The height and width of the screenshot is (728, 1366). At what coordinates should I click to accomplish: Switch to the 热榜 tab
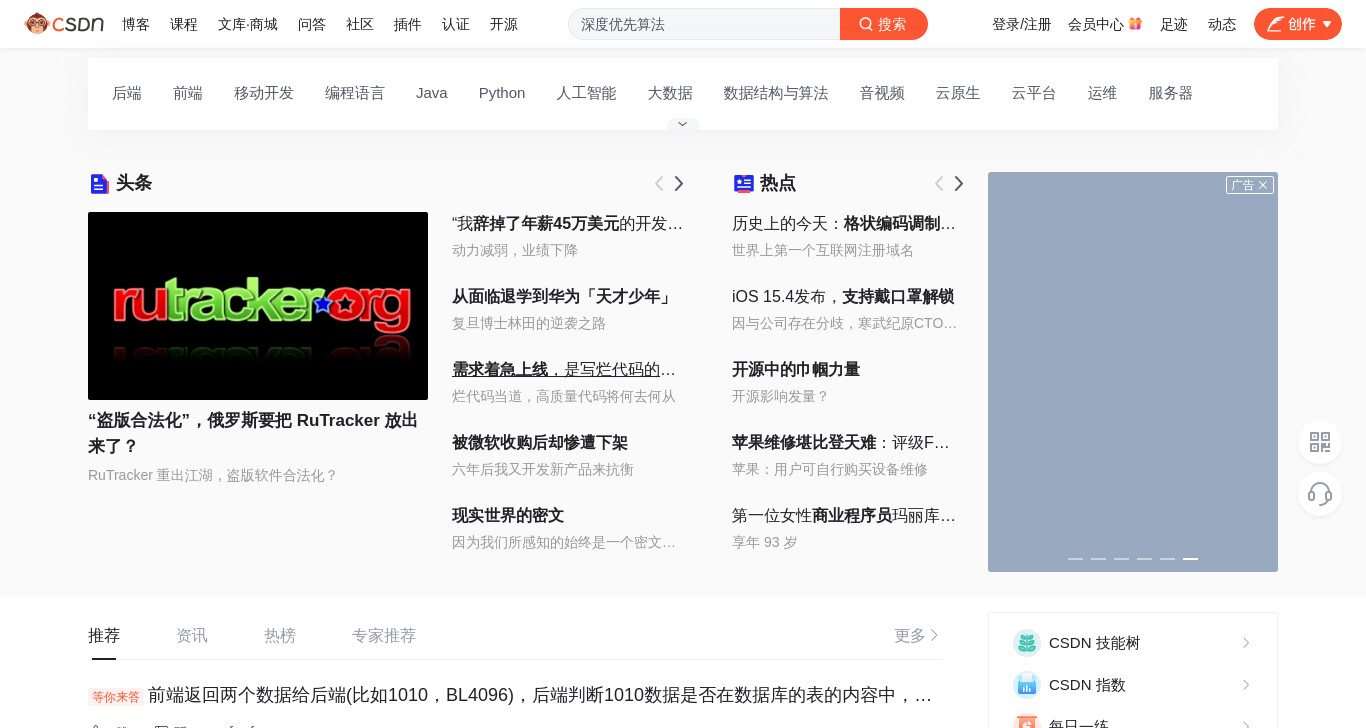280,635
